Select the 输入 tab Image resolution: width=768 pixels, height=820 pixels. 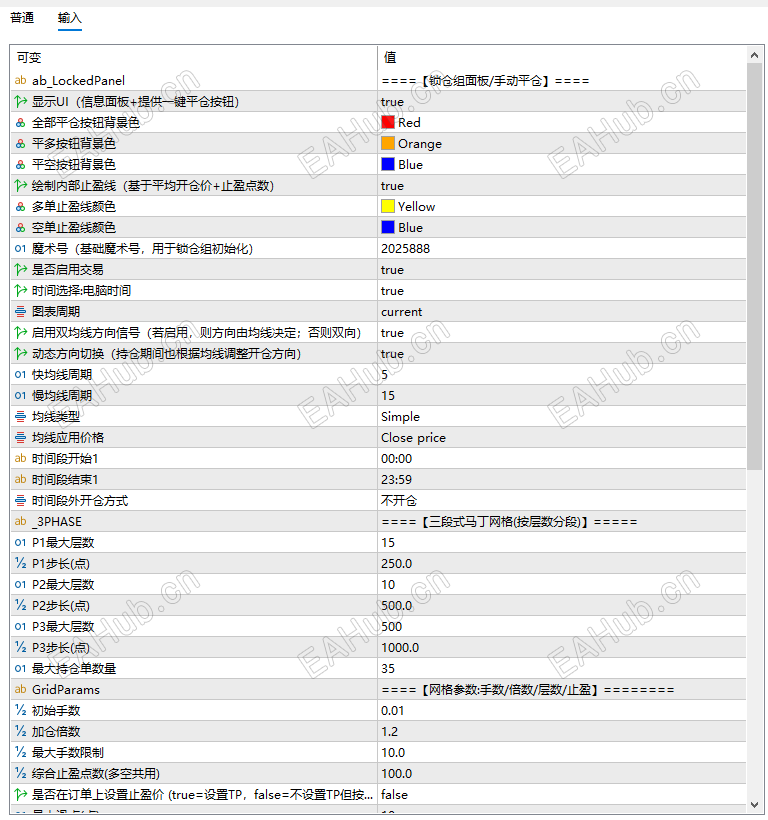pyautogui.click(x=70, y=18)
